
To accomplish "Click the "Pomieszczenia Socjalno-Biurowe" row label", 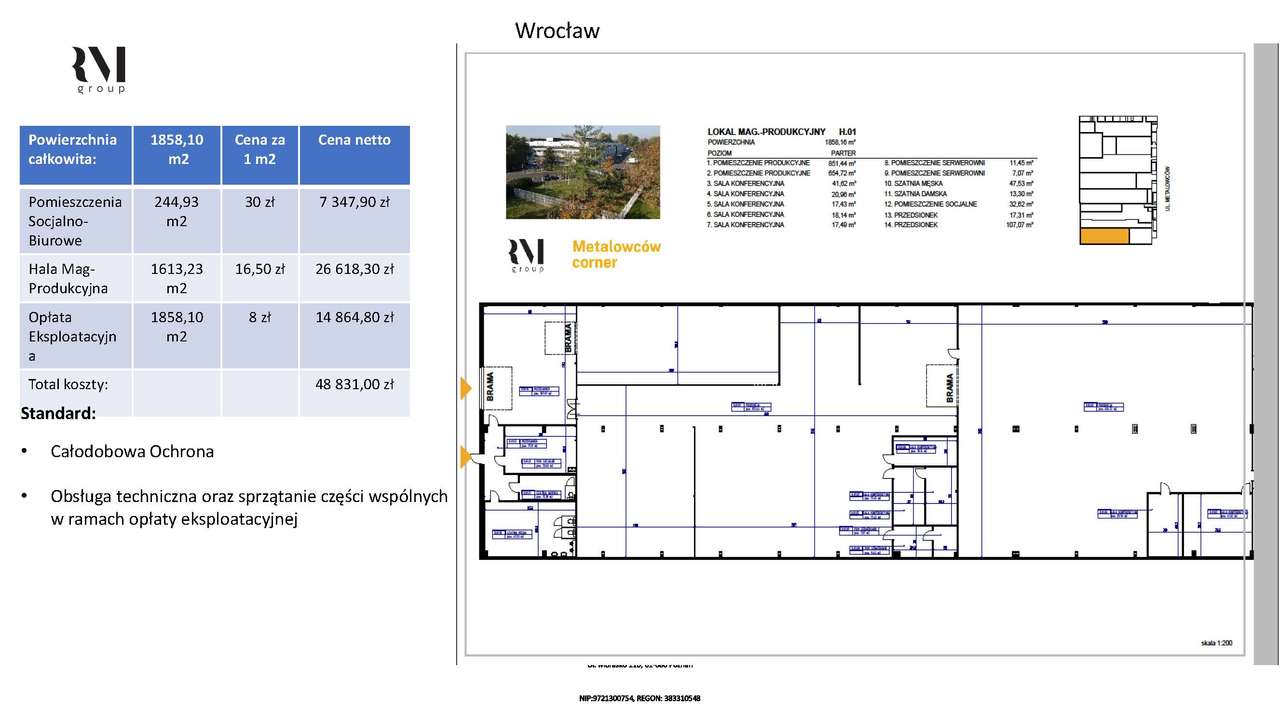I will [75, 220].
